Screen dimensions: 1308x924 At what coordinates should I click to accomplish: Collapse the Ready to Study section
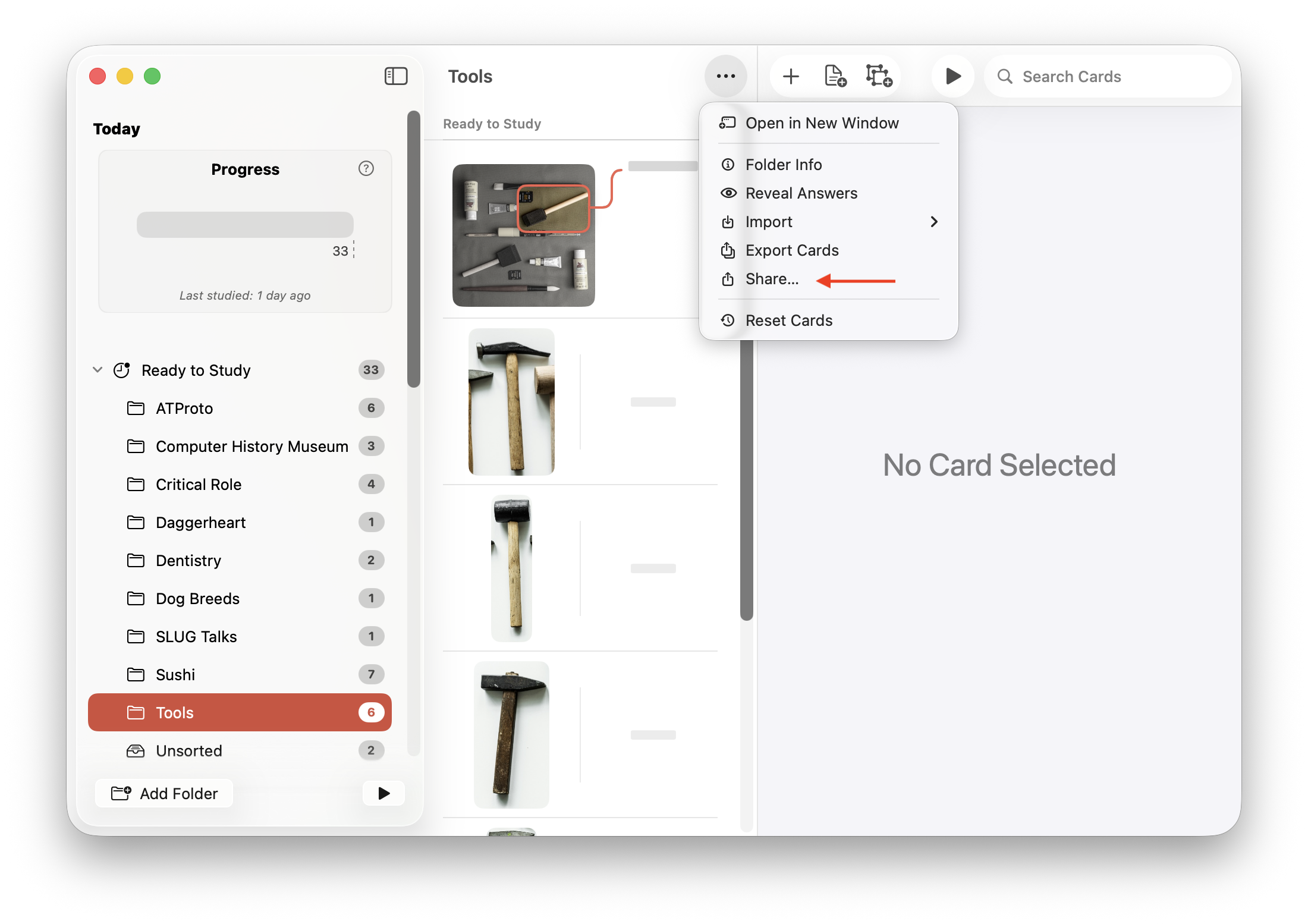coord(98,370)
